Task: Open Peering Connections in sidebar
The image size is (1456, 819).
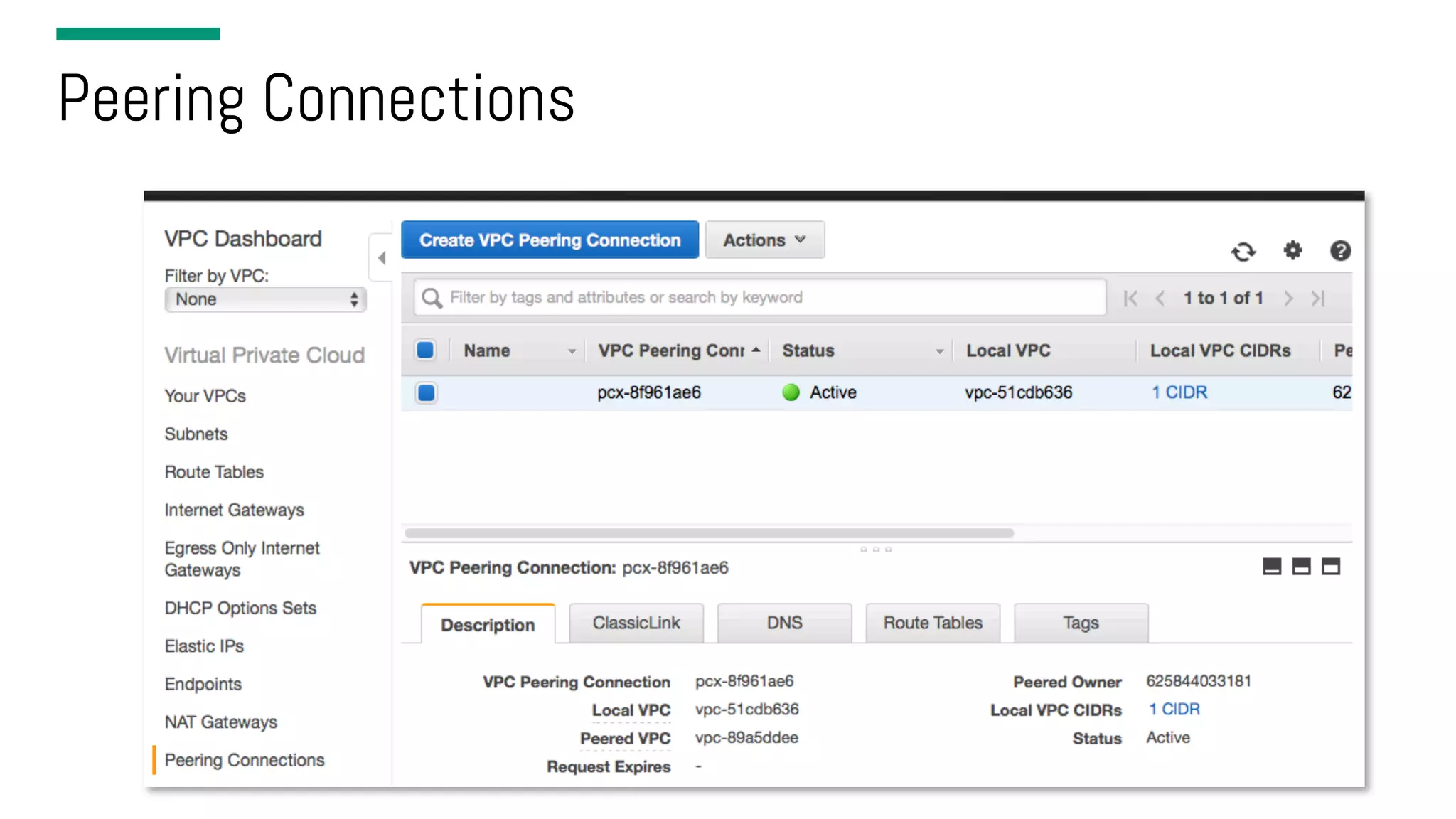Action: (x=245, y=760)
